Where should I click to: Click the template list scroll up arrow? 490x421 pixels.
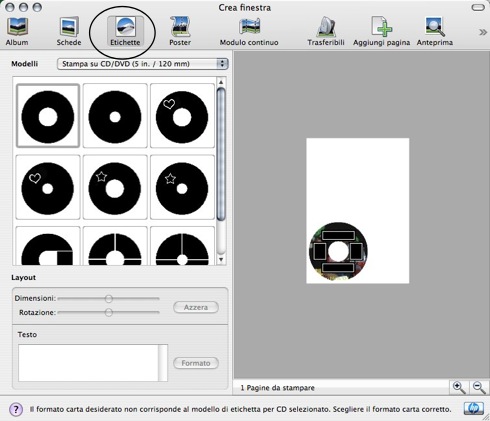[221, 82]
